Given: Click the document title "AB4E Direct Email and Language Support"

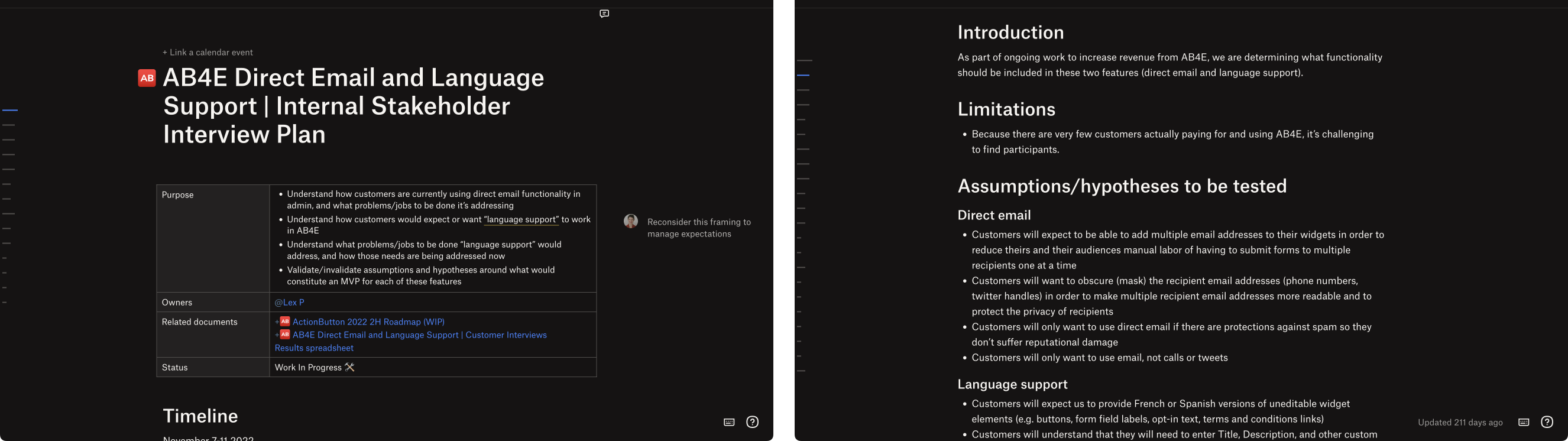Looking at the screenshot, I should pos(353,106).
